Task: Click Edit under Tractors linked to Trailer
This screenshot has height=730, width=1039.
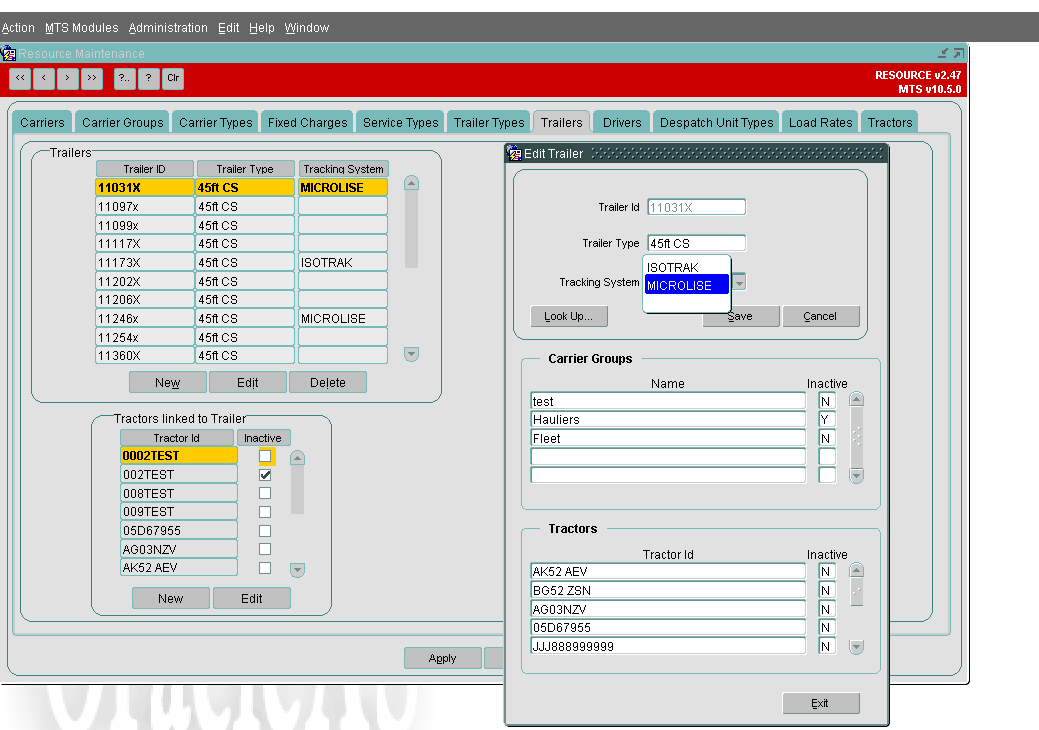Action: point(252,598)
